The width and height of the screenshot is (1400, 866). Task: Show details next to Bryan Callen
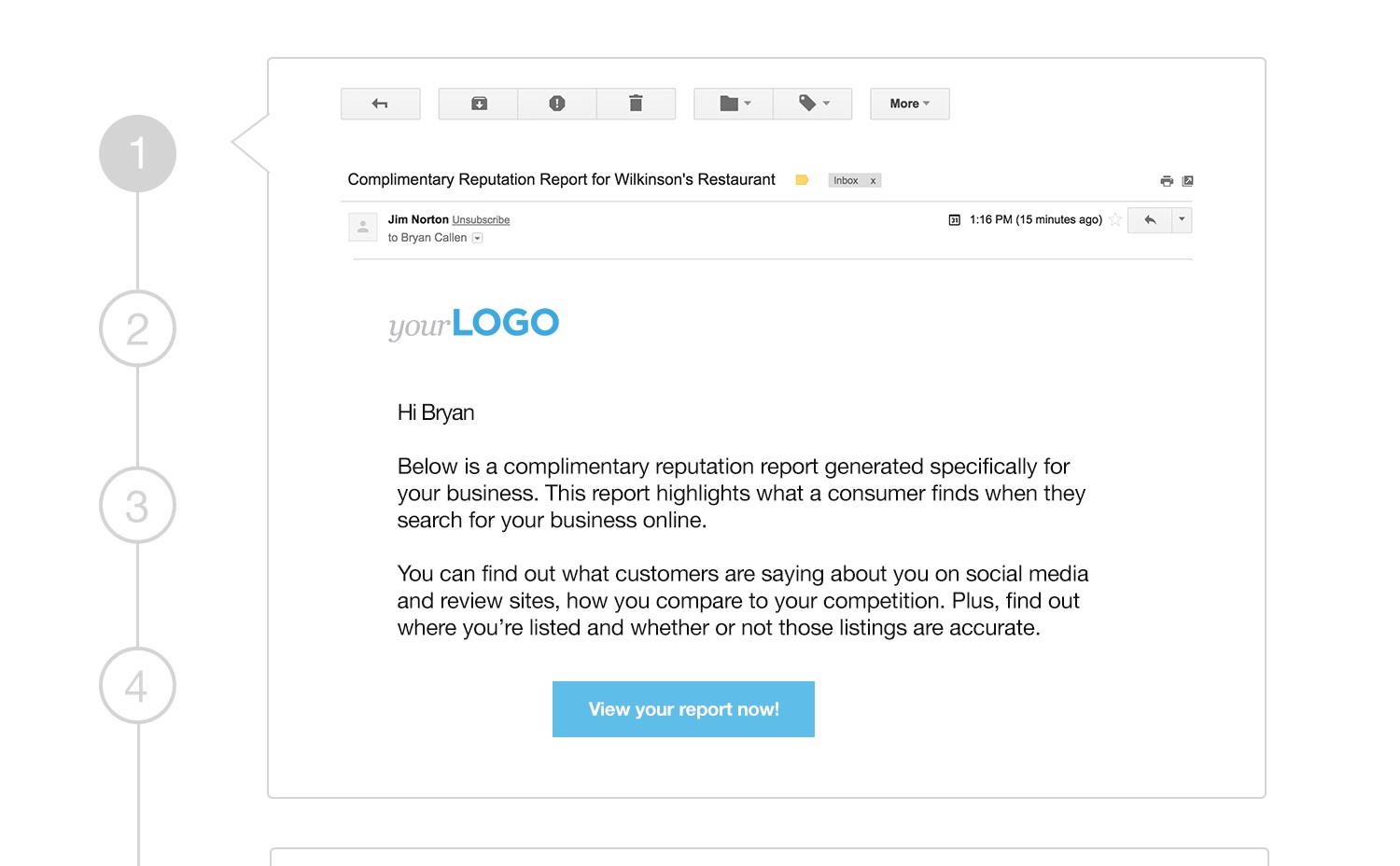point(478,238)
